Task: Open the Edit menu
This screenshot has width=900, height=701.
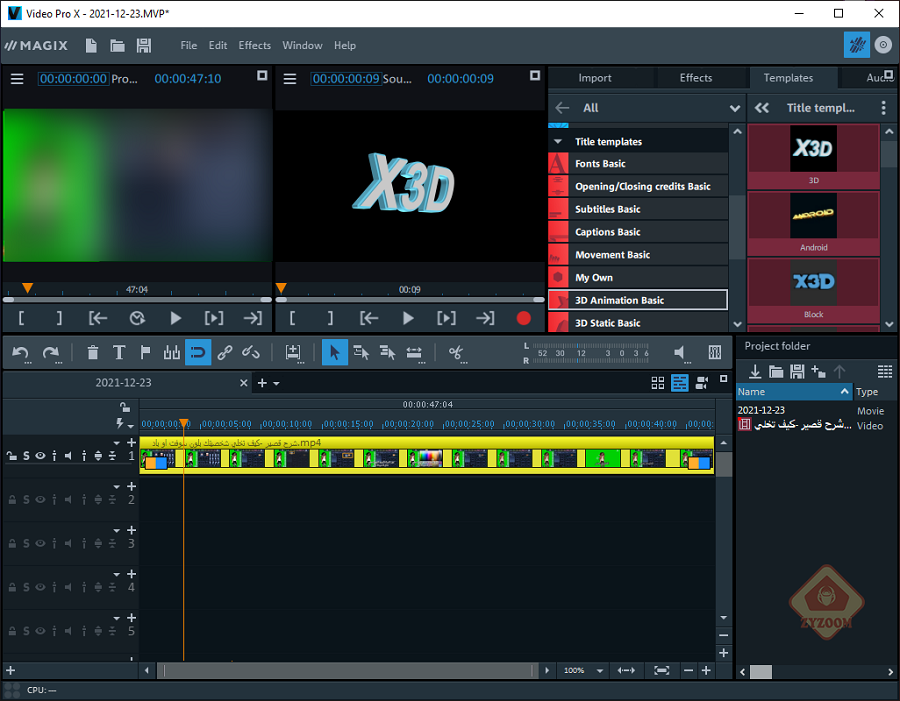Action: [x=218, y=45]
